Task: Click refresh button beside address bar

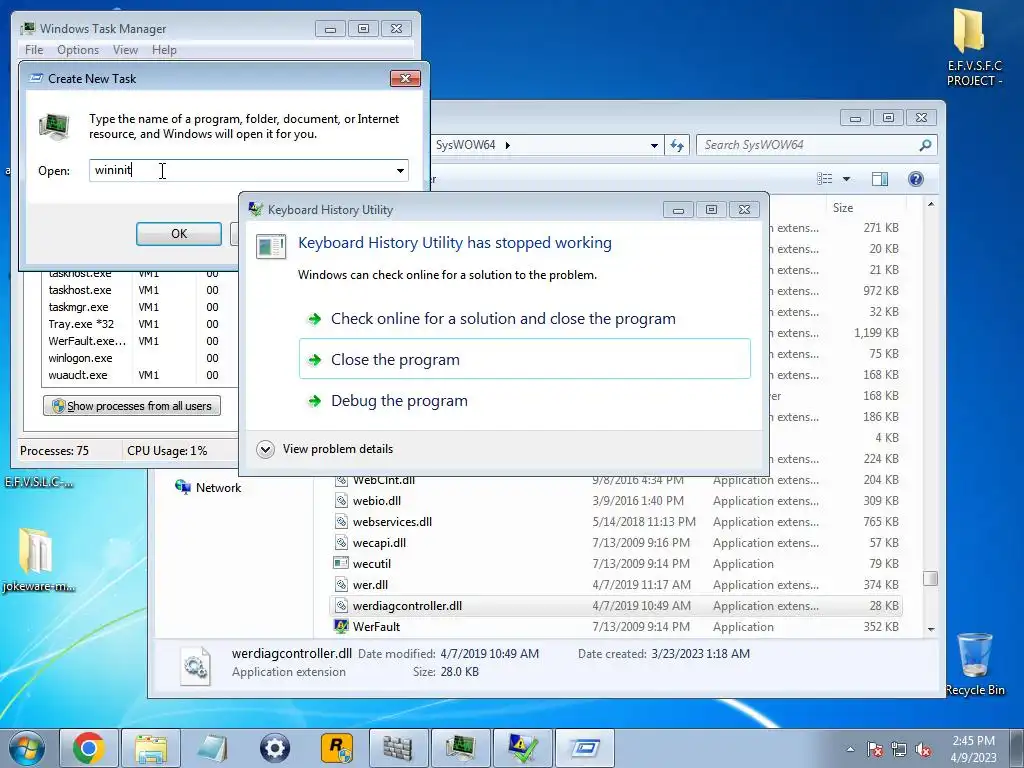Action: (677, 145)
